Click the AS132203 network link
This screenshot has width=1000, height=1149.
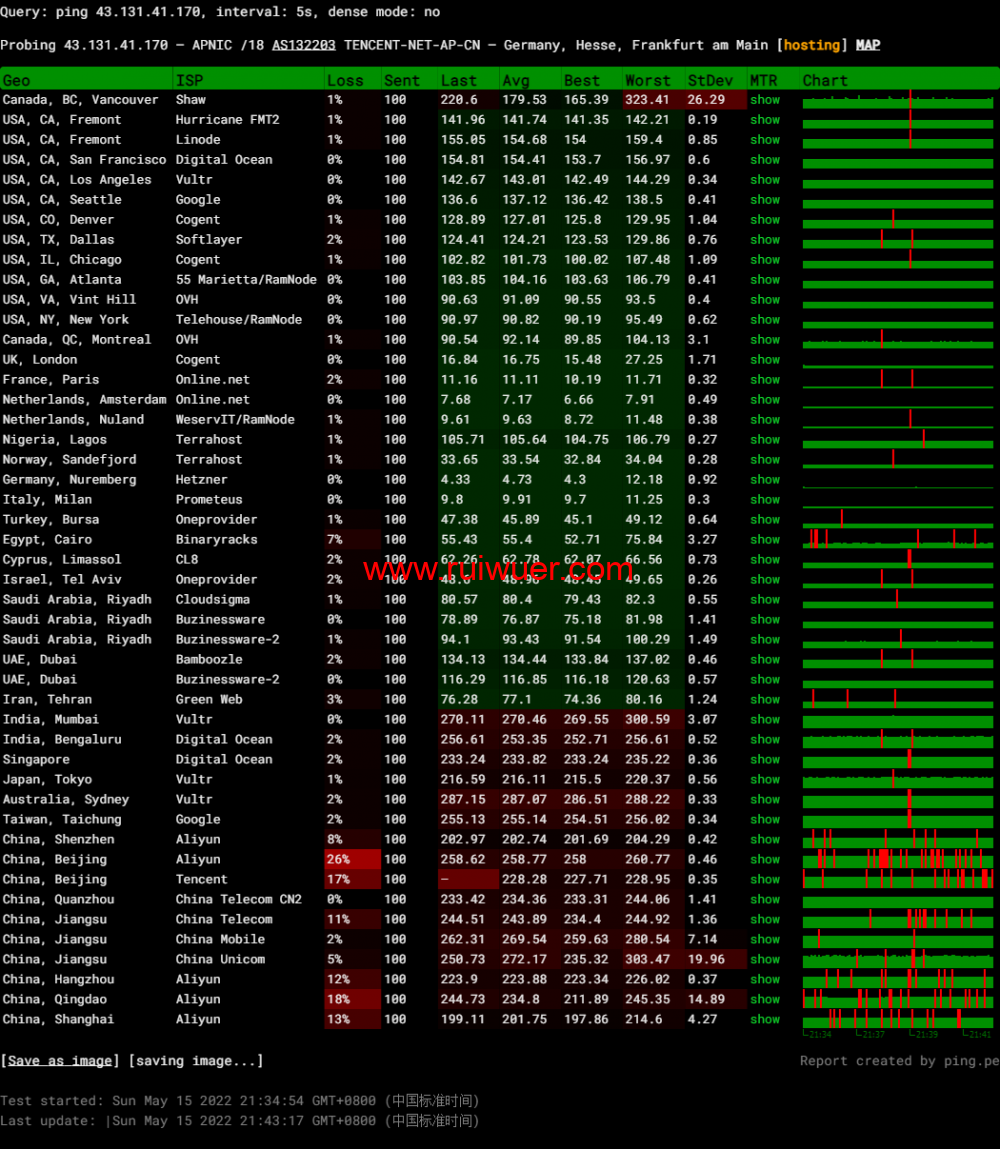303,45
